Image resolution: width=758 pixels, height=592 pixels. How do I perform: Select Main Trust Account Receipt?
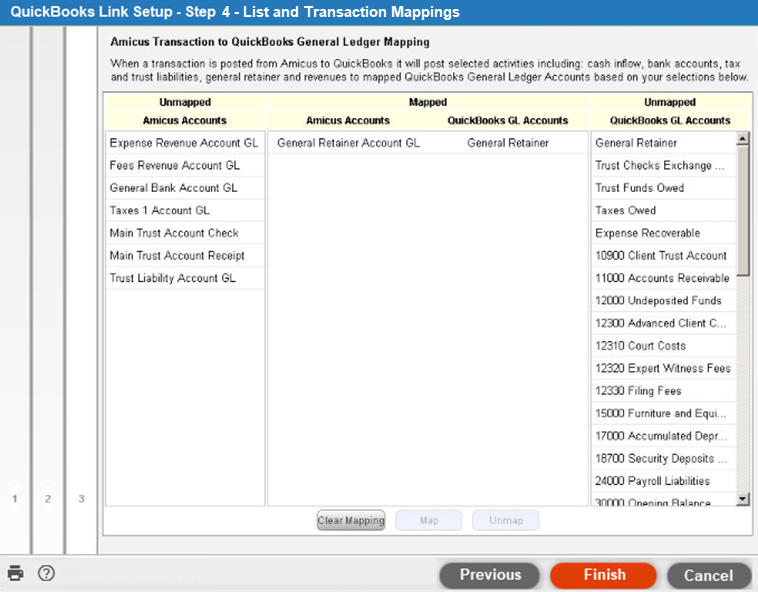click(x=185, y=255)
